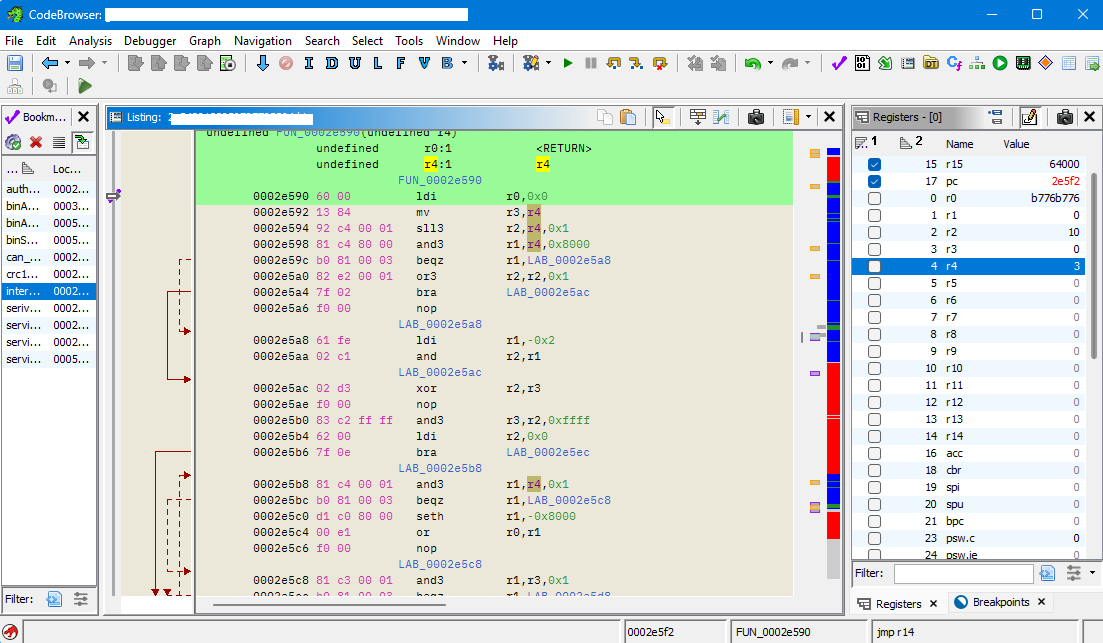Expand the 'B' bookmark type dropdown
Screen dimensions: 1103x643
pyautogui.click(x=465, y=63)
